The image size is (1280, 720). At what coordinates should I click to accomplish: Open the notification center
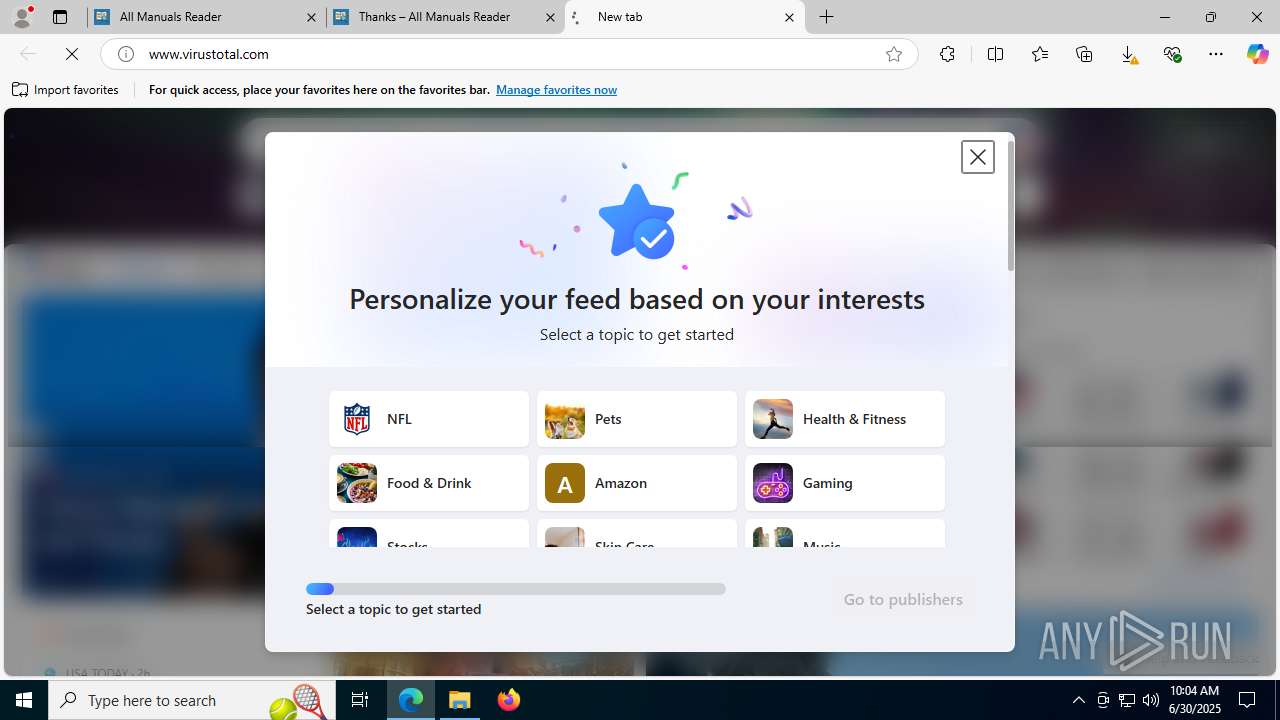point(1248,700)
